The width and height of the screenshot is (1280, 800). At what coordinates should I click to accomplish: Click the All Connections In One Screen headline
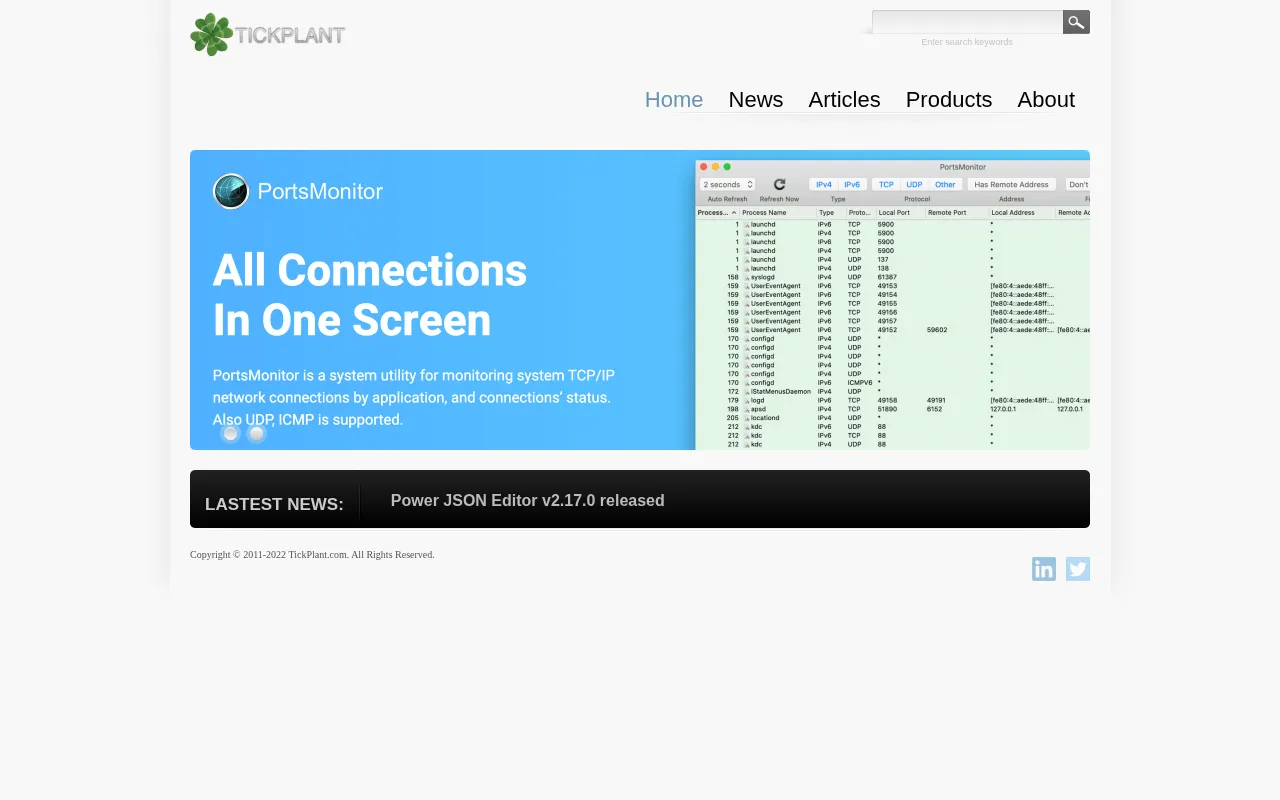point(370,295)
